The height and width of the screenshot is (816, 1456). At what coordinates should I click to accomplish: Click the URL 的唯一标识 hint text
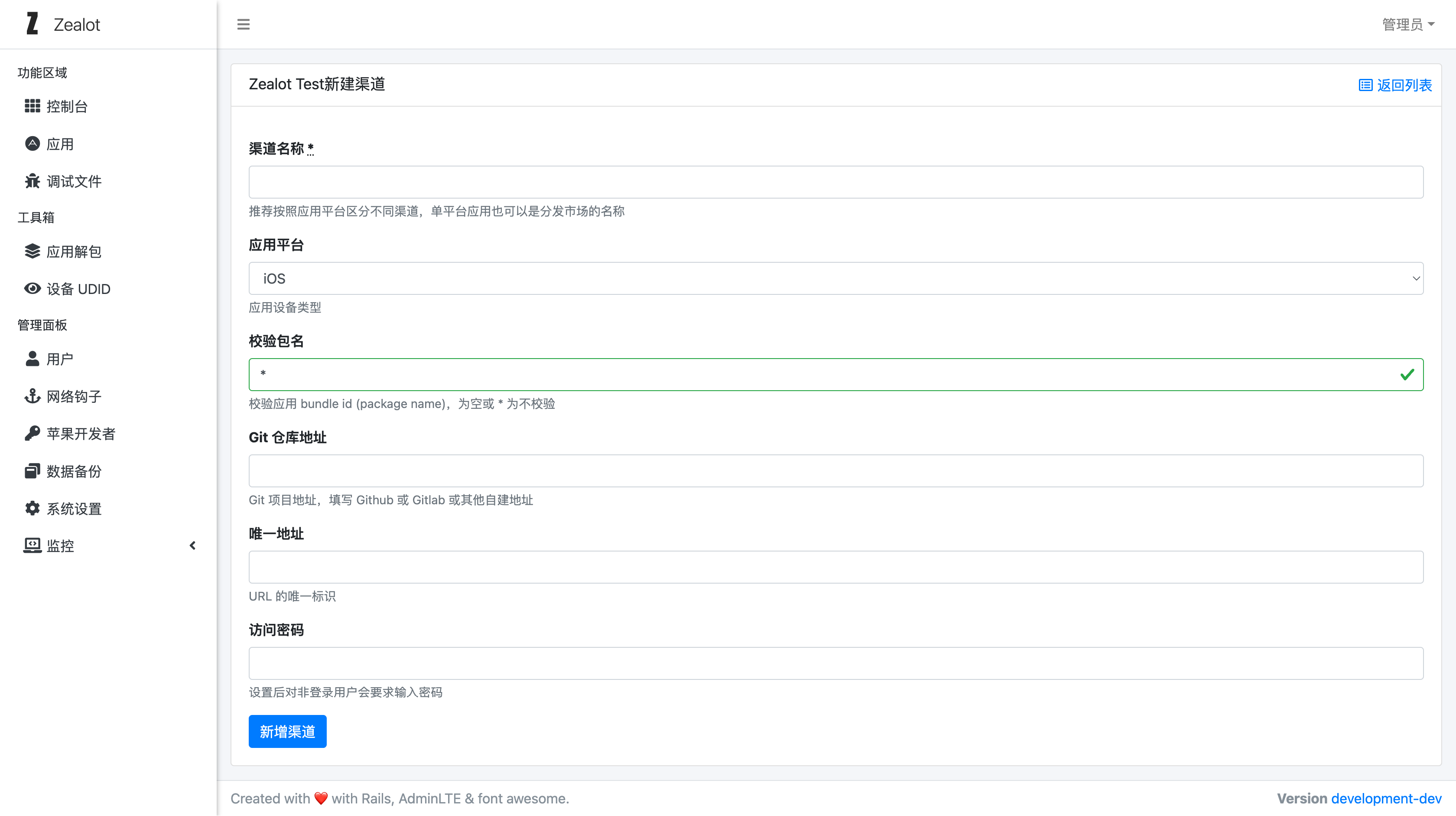tap(292, 596)
